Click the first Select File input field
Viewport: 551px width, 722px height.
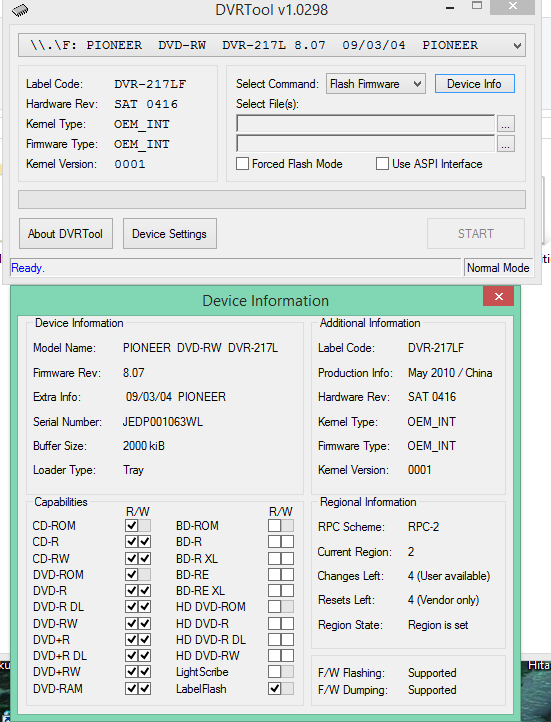[x=365, y=123]
